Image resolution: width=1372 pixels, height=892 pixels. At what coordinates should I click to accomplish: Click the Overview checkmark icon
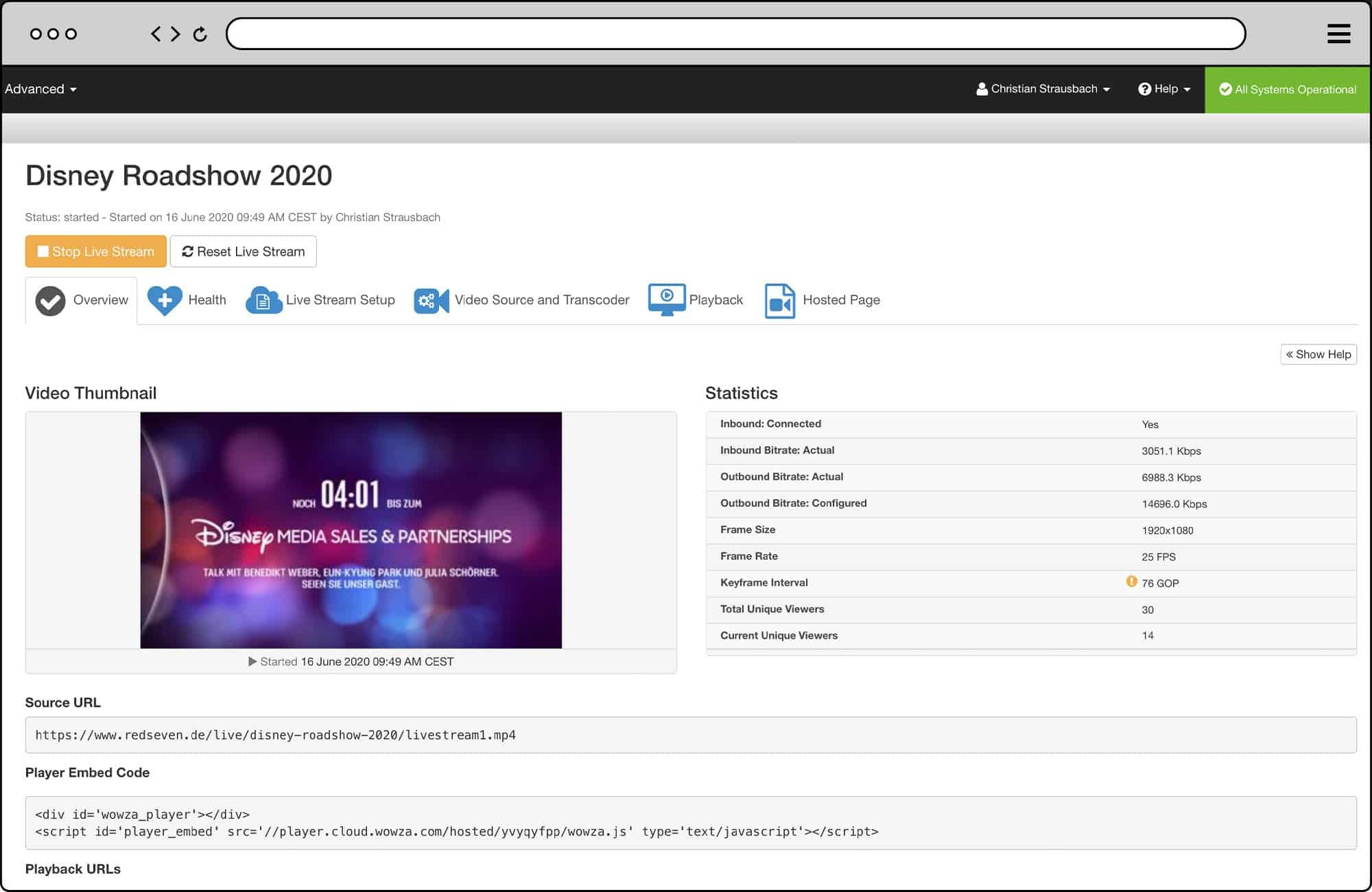(x=50, y=301)
